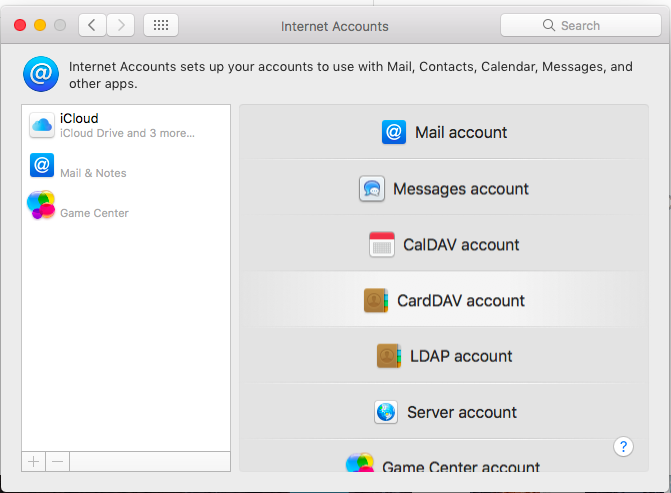Open help with the question mark button
This screenshot has height=493, width=671.
coord(623,447)
